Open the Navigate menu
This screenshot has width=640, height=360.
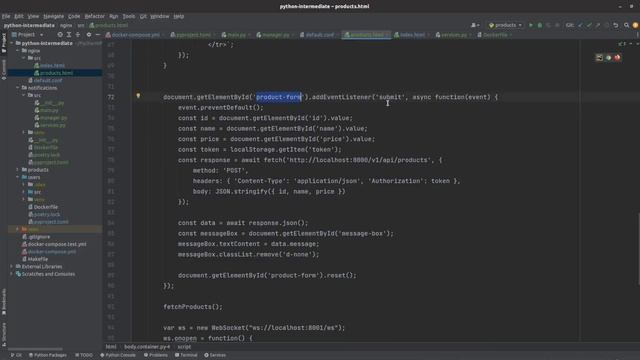(x=53, y=16)
